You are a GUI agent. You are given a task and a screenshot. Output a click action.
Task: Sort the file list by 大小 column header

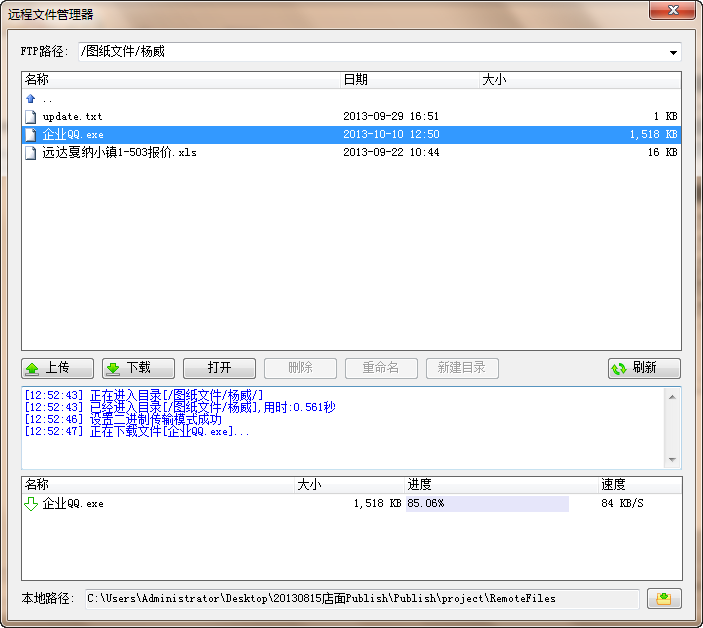(580, 80)
